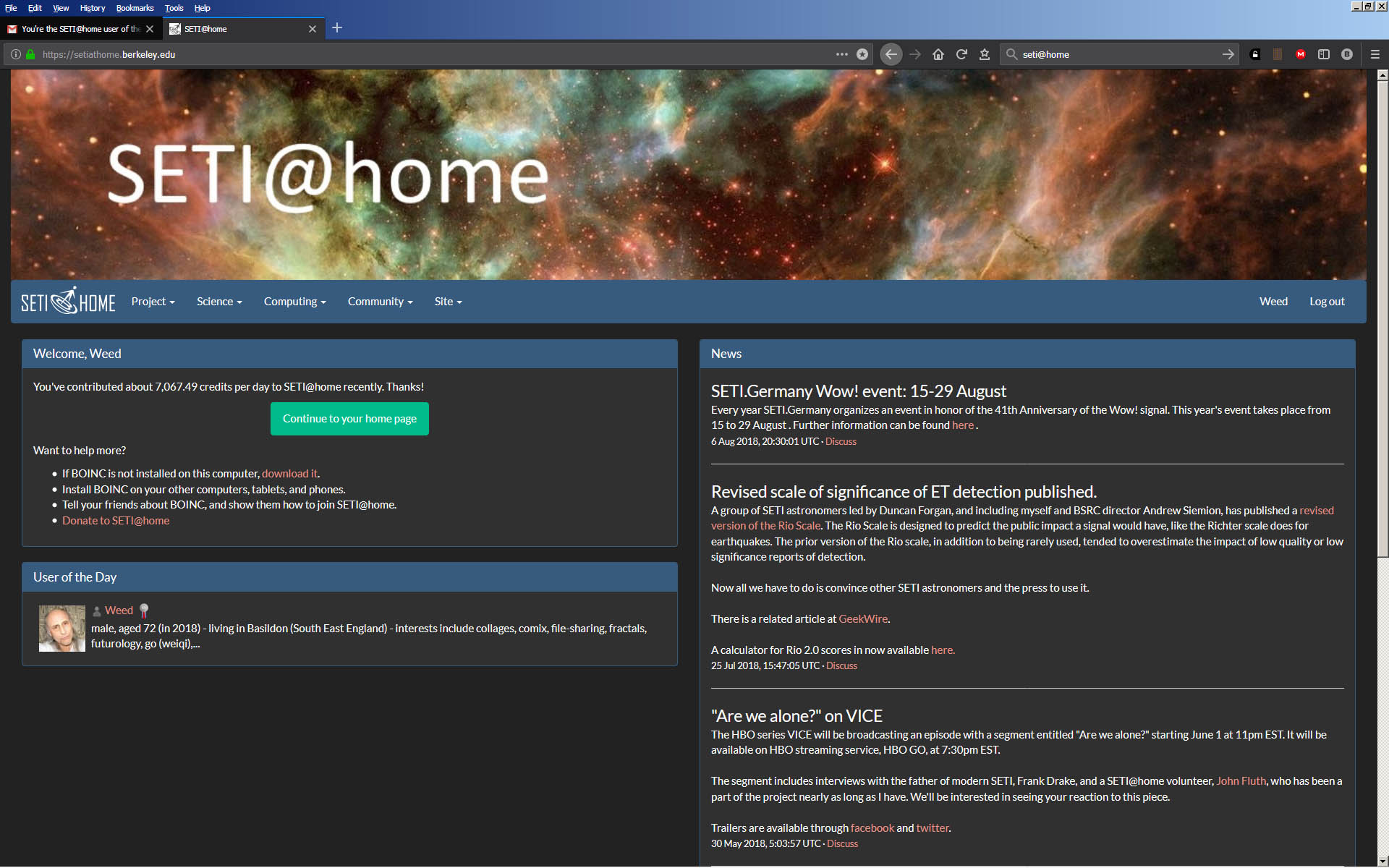Screen dimensions: 1389x868
Task: Reload the page with refresh icon
Action: [x=961, y=54]
